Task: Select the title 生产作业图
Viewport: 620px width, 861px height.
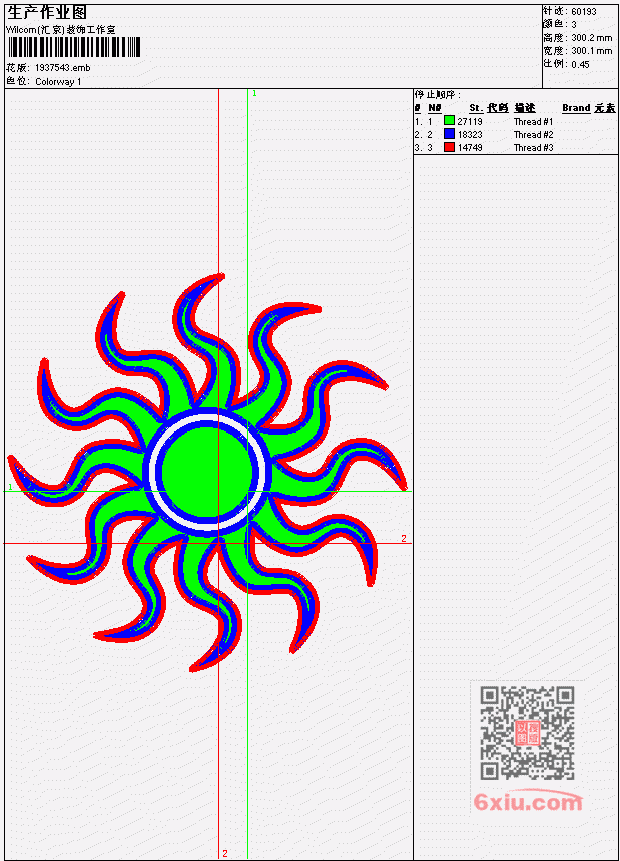Action: click(47, 12)
